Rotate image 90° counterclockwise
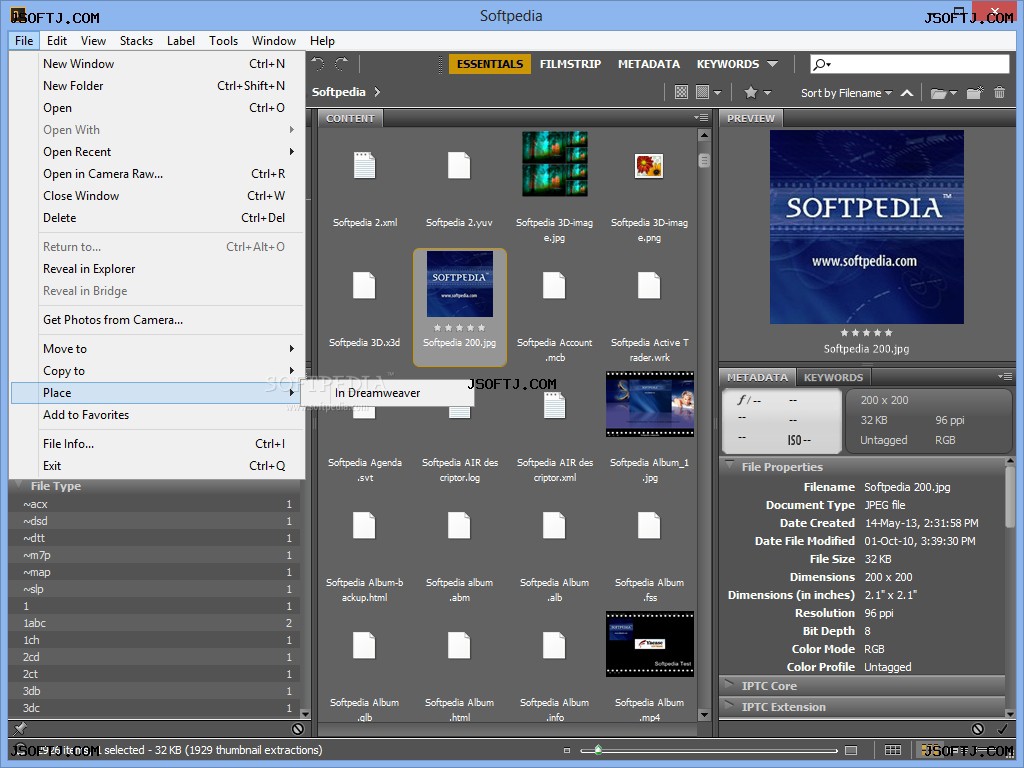 [318, 63]
